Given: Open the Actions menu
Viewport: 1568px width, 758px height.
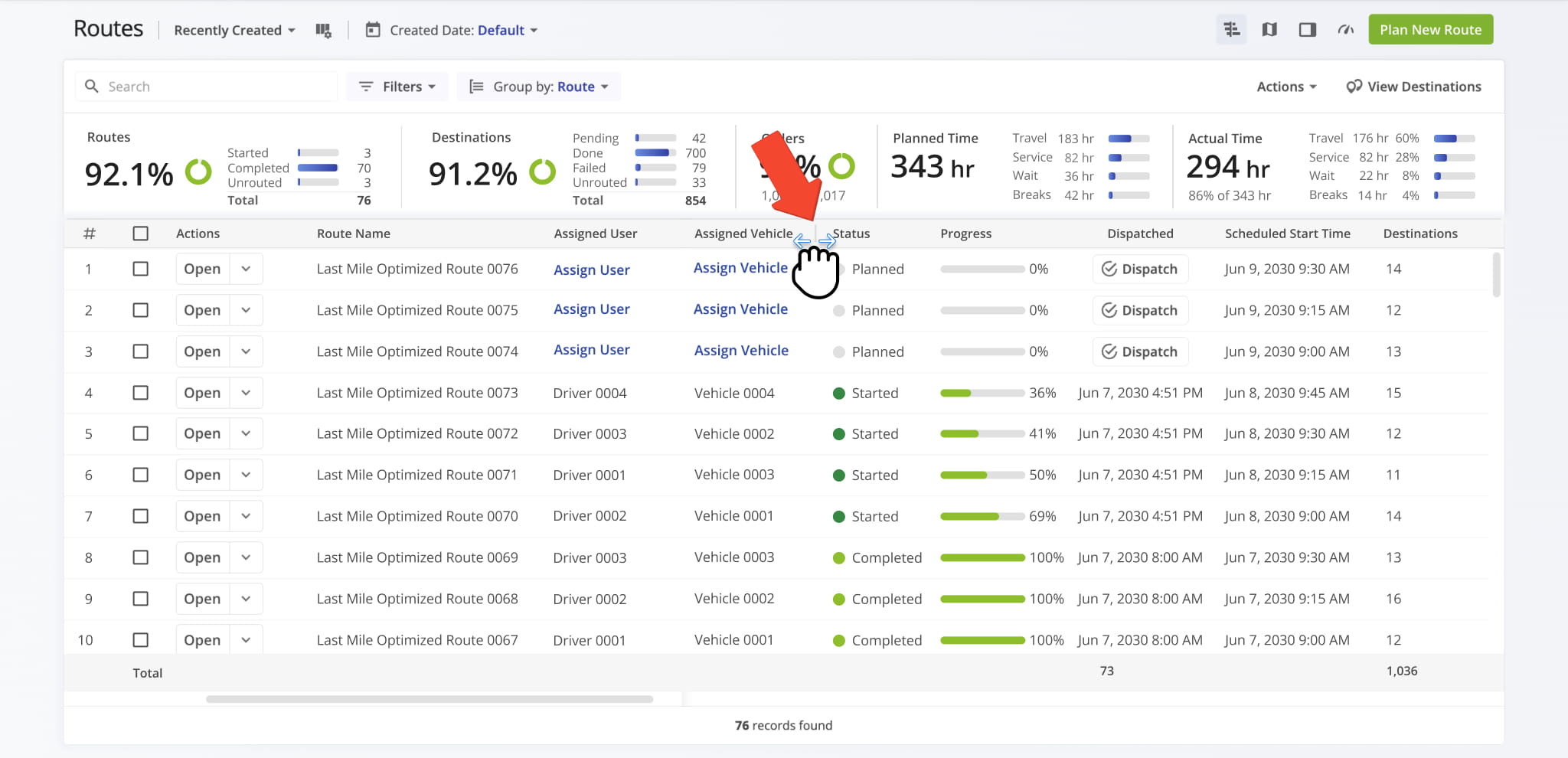Looking at the screenshot, I should pyautogui.click(x=1286, y=87).
